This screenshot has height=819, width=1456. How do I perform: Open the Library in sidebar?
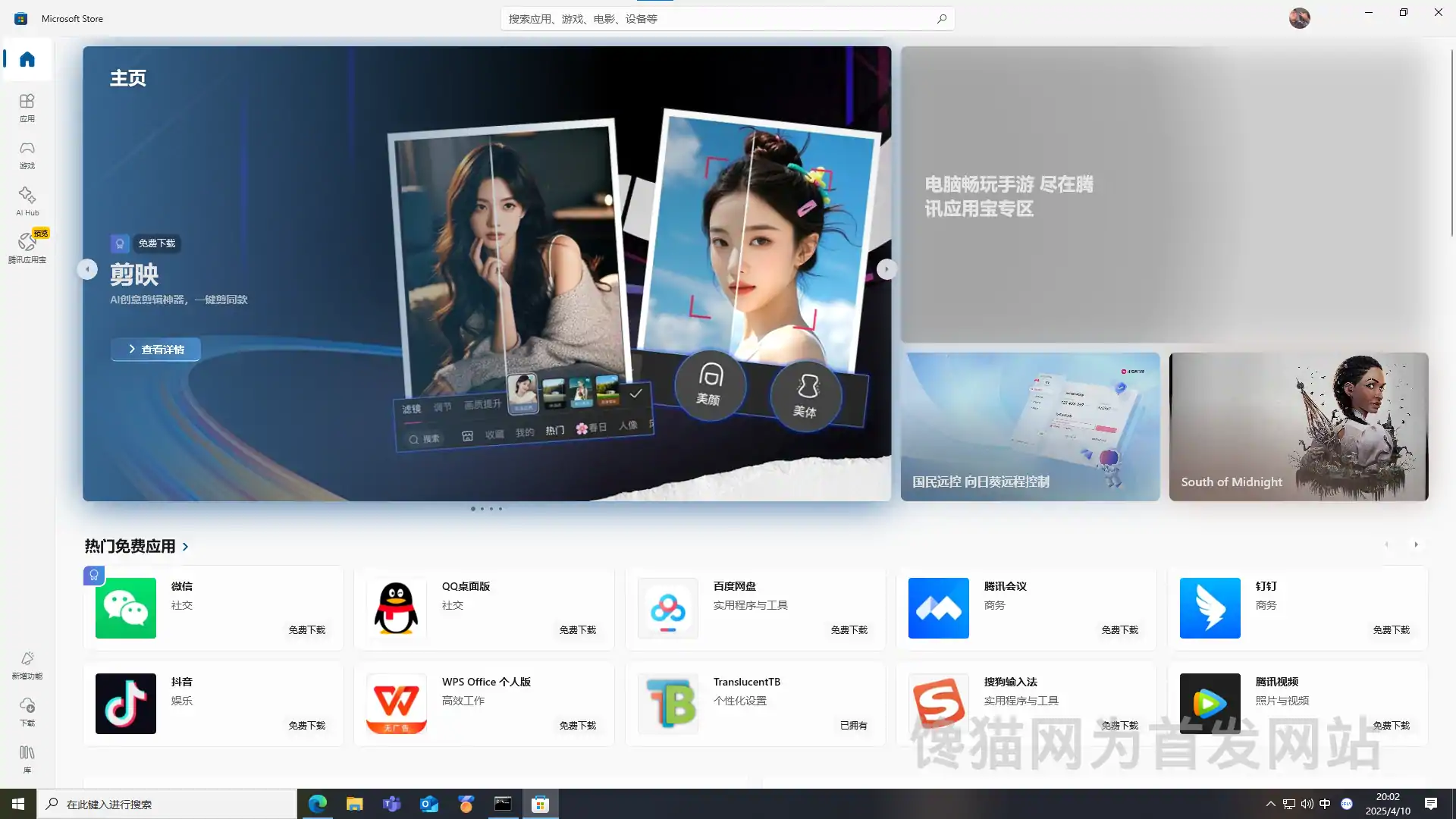pos(27,758)
